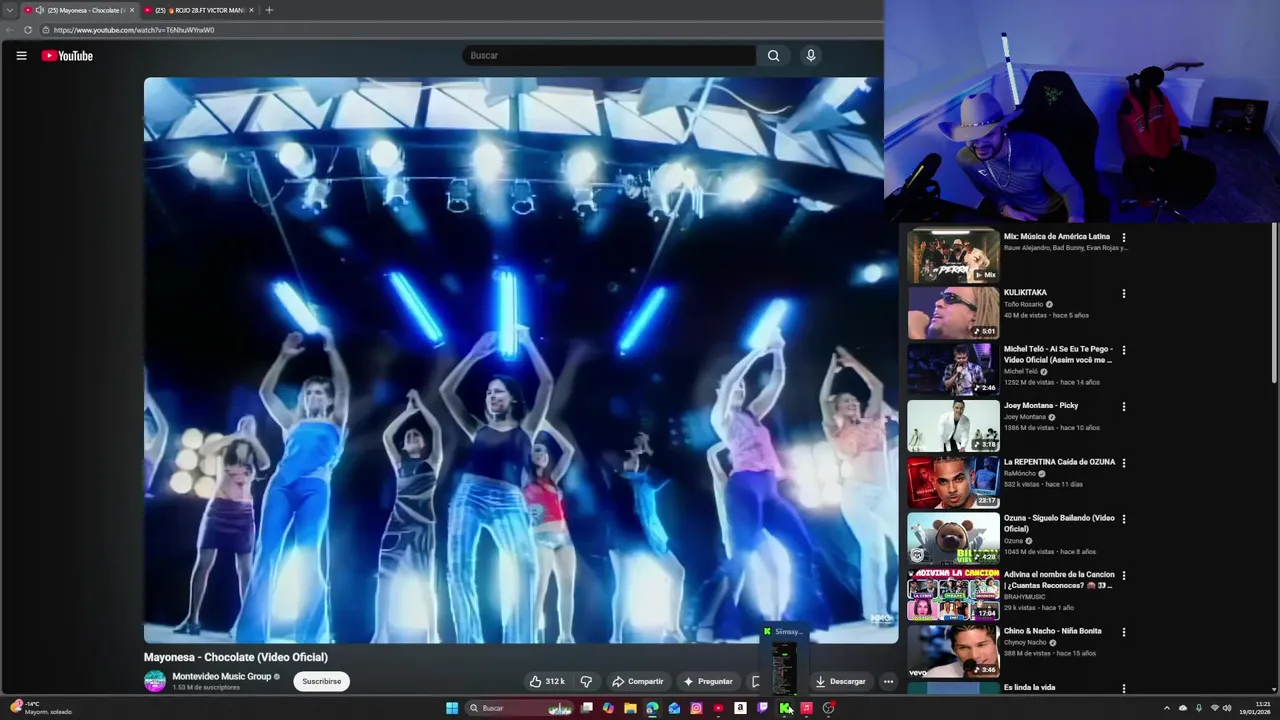
Task: Open options menu for Joey Montana - Picky
Action: (x=1124, y=407)
